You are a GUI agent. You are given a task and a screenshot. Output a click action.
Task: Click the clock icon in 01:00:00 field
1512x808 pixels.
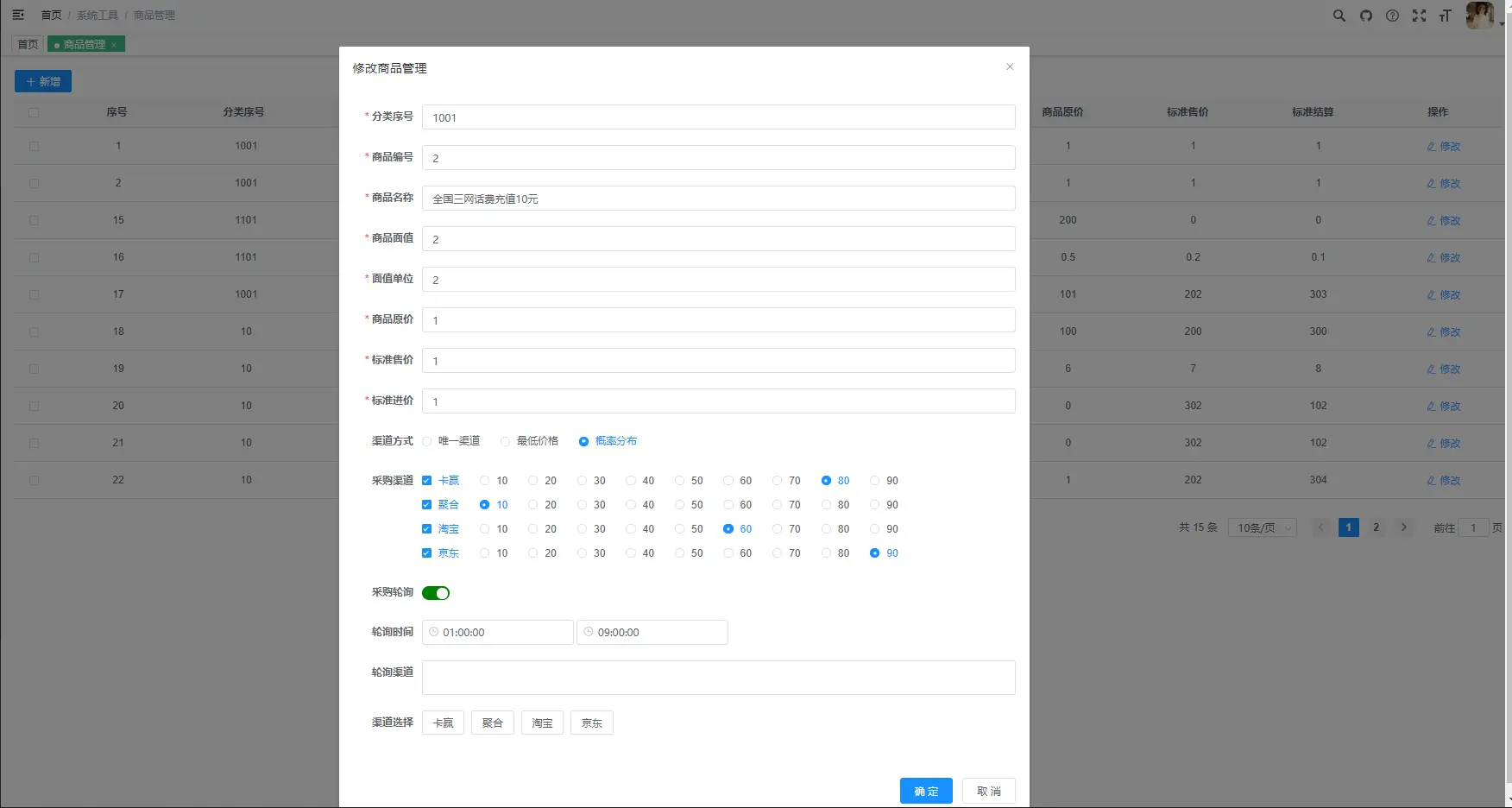434,632
